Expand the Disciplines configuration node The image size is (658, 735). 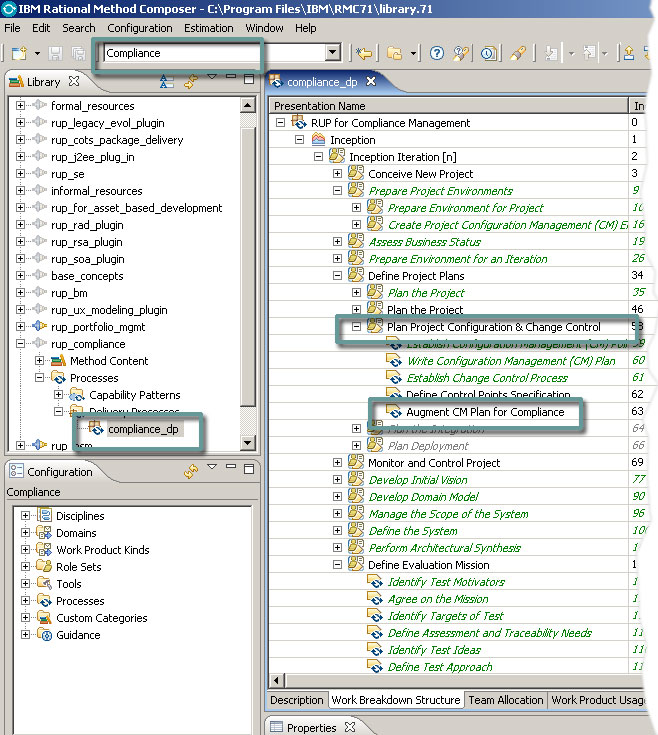(x=25, y=516)
